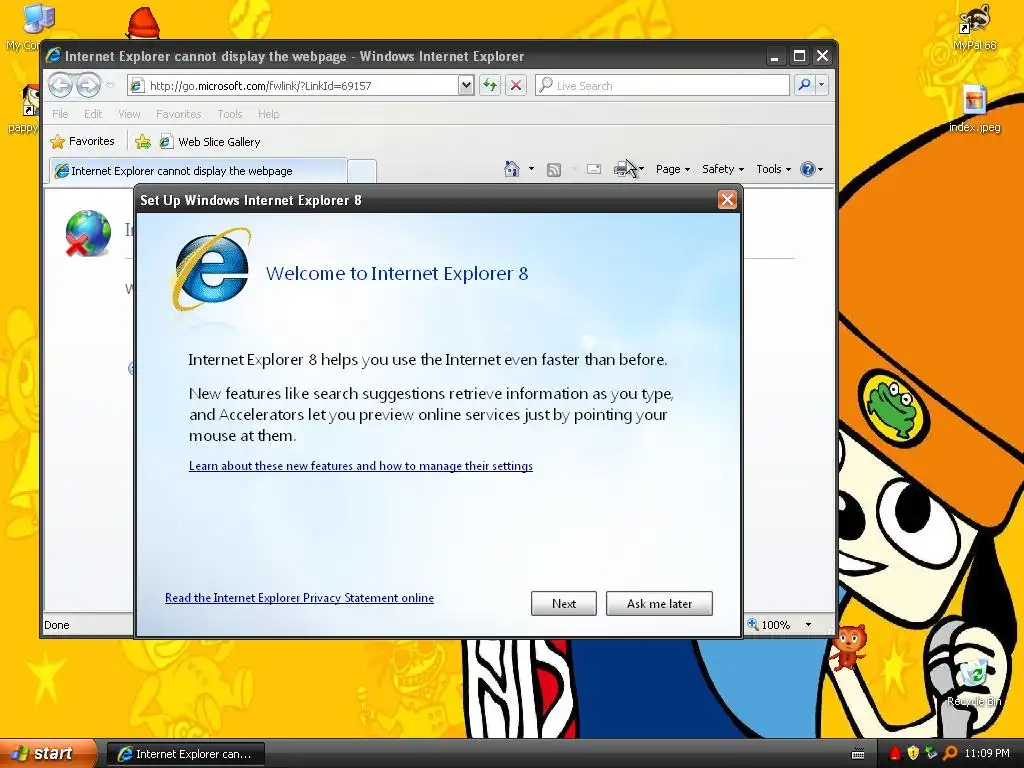Image resolution: width=1024 pixels, height=768 pixels.
Task: Expand the address bar autocomplete dropdown
Action: click(466, 86)
